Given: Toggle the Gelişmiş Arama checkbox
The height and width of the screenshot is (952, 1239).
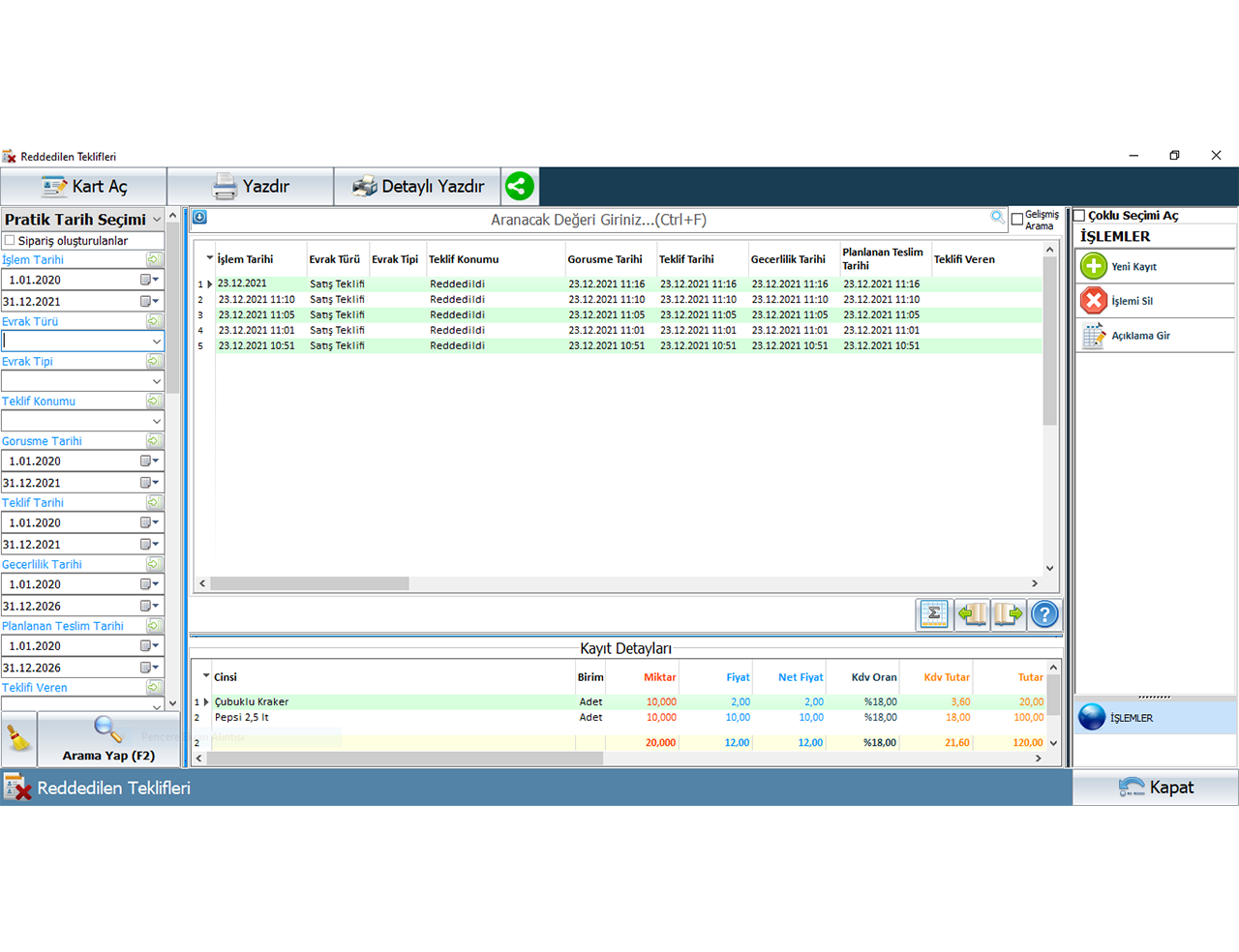Looking at the screenshot, I should tap(1016, 220).
